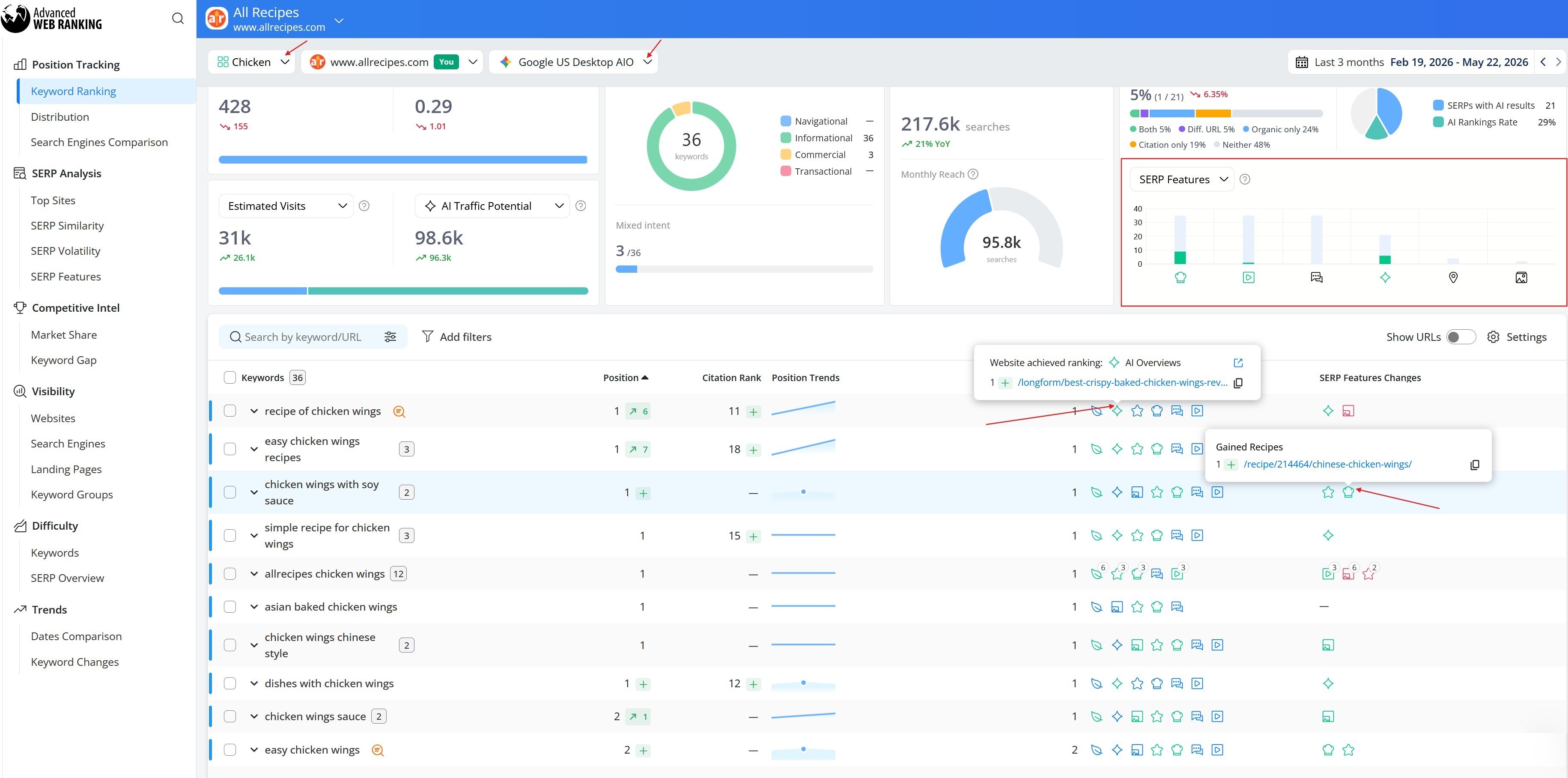Sort by Citation Rank column header
The width and height of the screenshot is (1568, 778).
[x=731, y=377]
